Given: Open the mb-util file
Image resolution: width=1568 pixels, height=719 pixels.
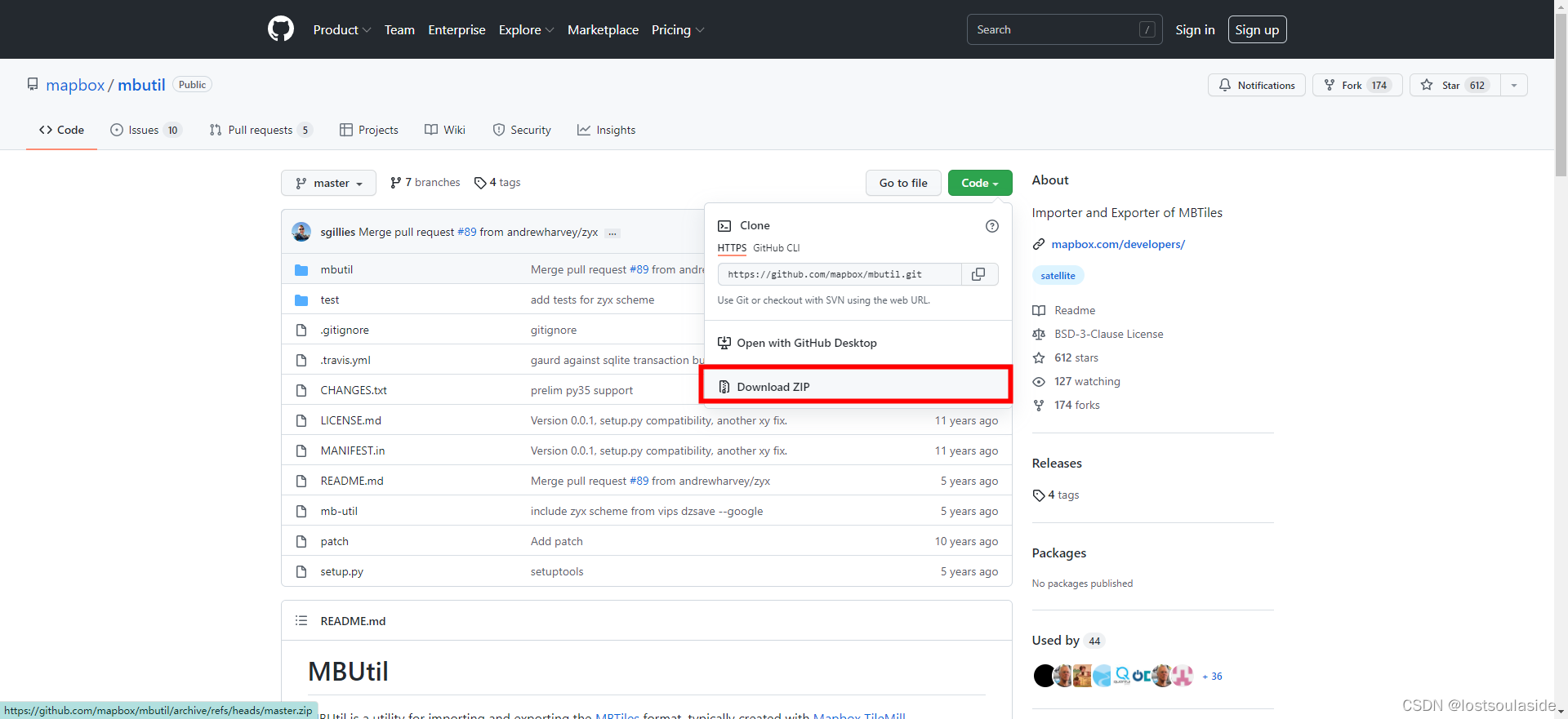Looking at the screenshot, I should (339, 511).
